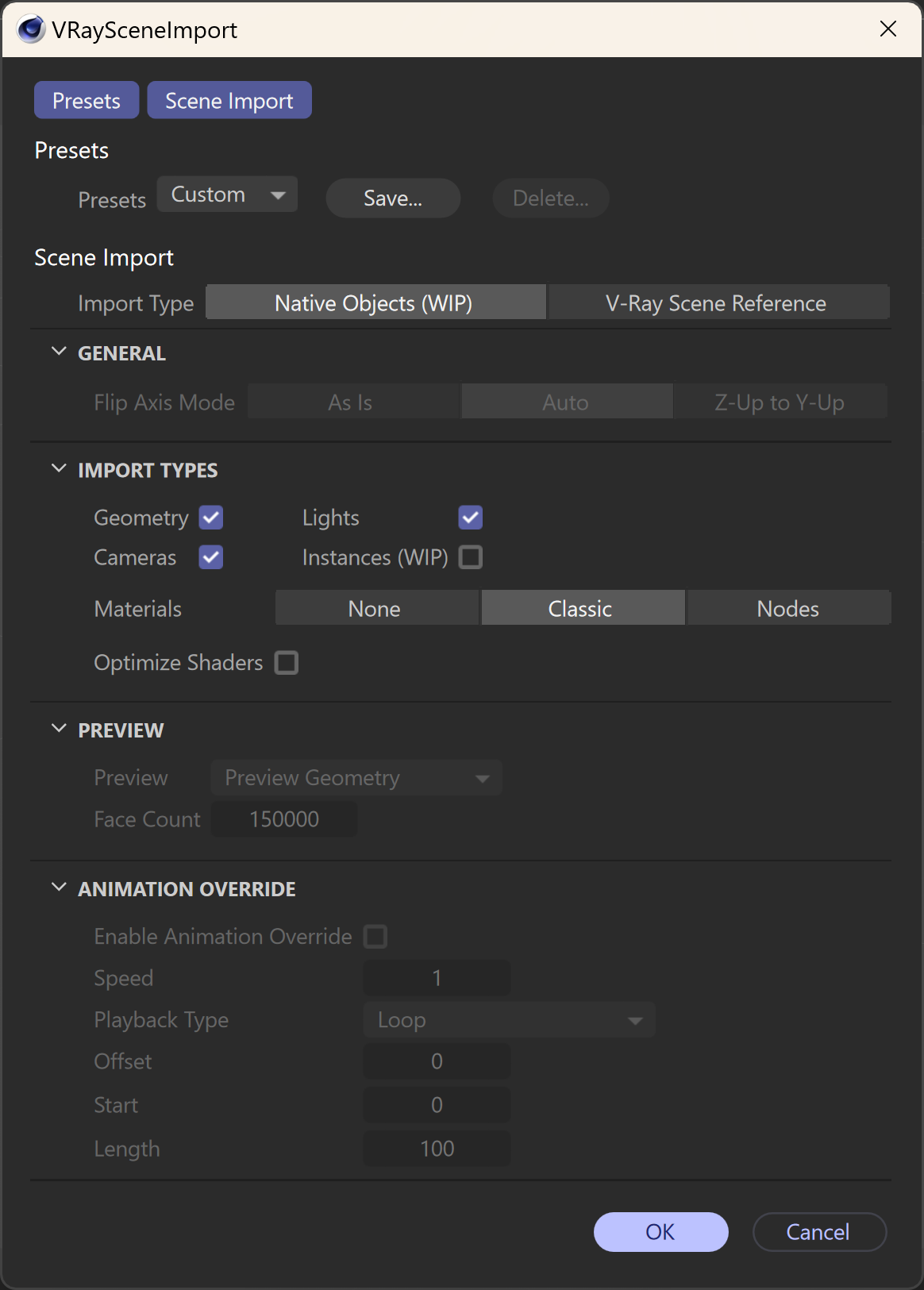924x1290 pixels.
Task: Click the Cinema 4D app icon in title bar
Action: (x=31, y=29)
